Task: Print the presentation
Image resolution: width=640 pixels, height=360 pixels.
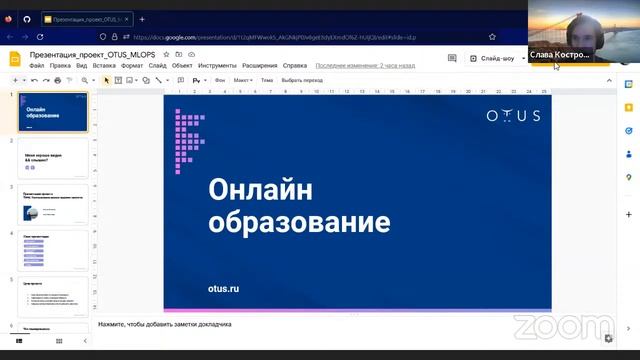Action: click(x=58, y=80)
